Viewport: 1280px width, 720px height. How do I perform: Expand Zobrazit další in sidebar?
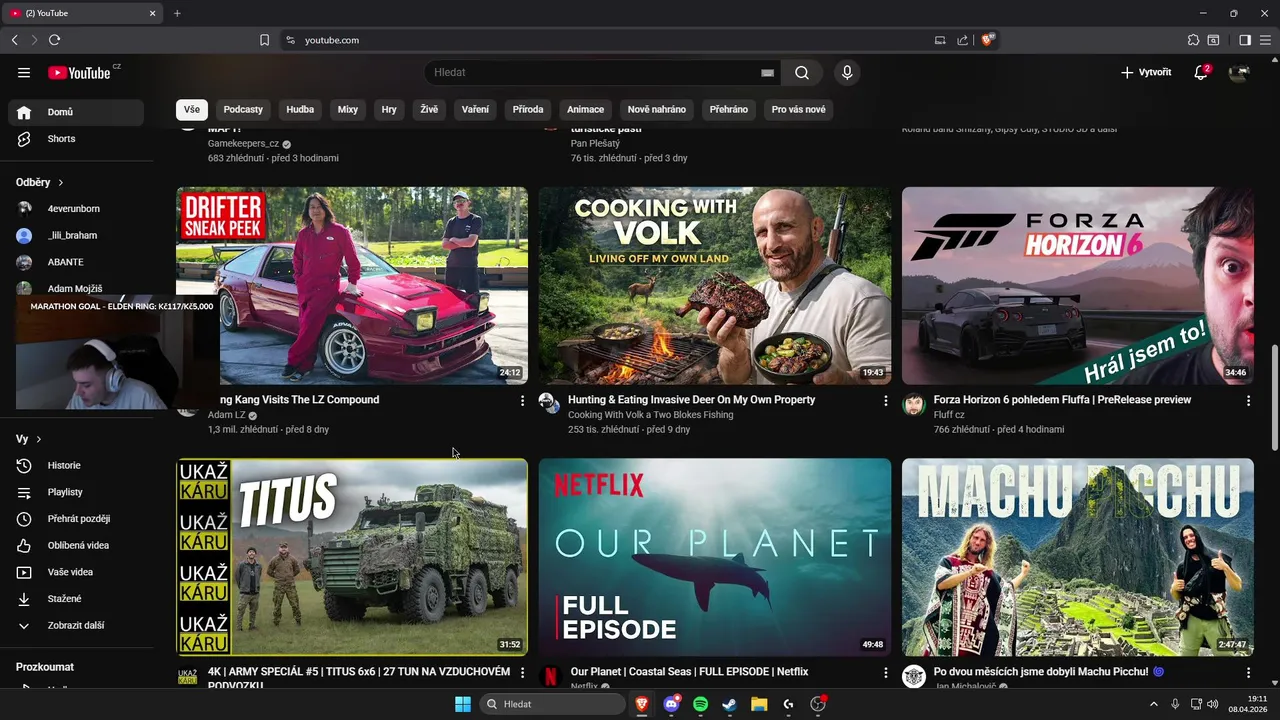[x=76, y=625]
